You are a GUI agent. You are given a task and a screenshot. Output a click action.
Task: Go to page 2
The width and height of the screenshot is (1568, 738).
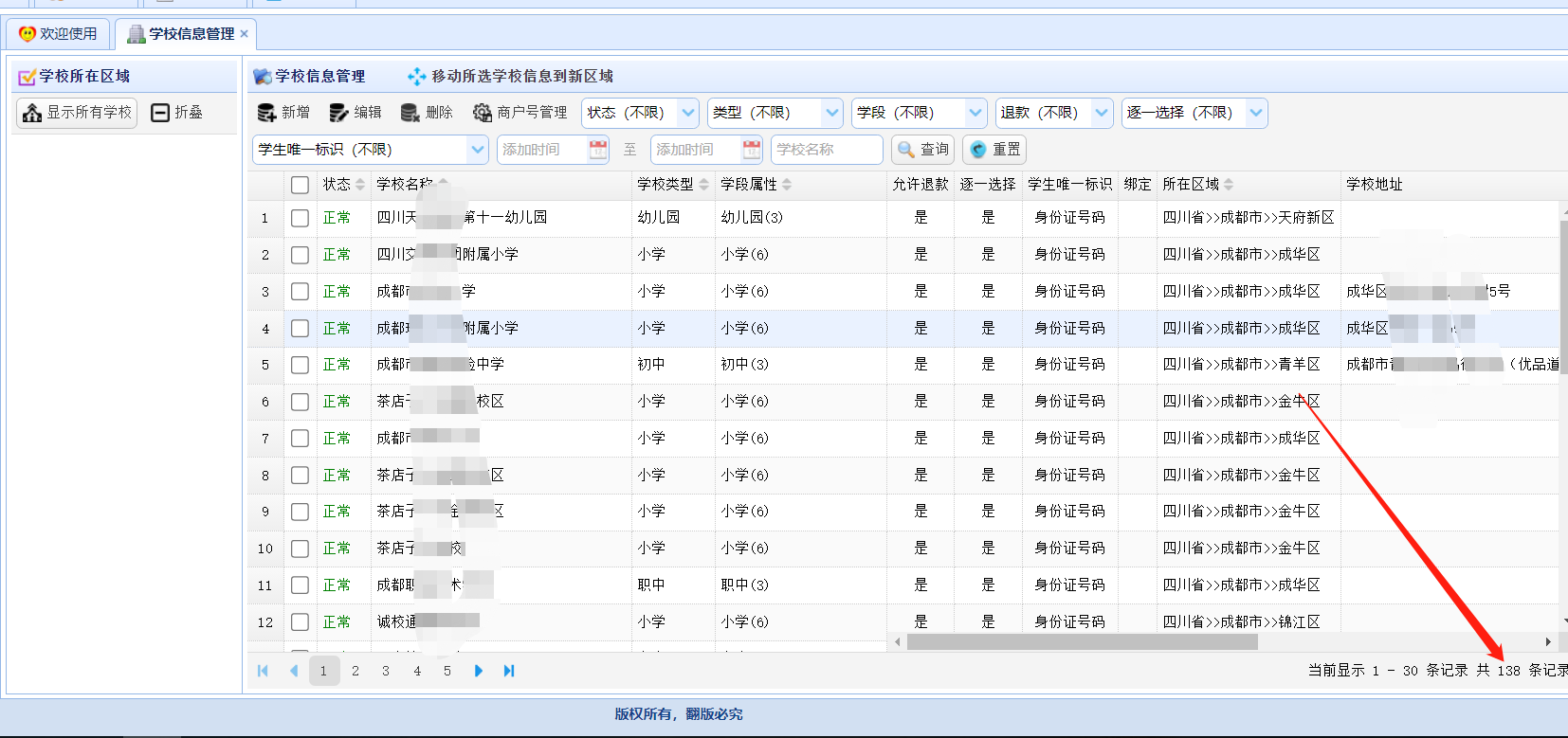tap(356, 671)
